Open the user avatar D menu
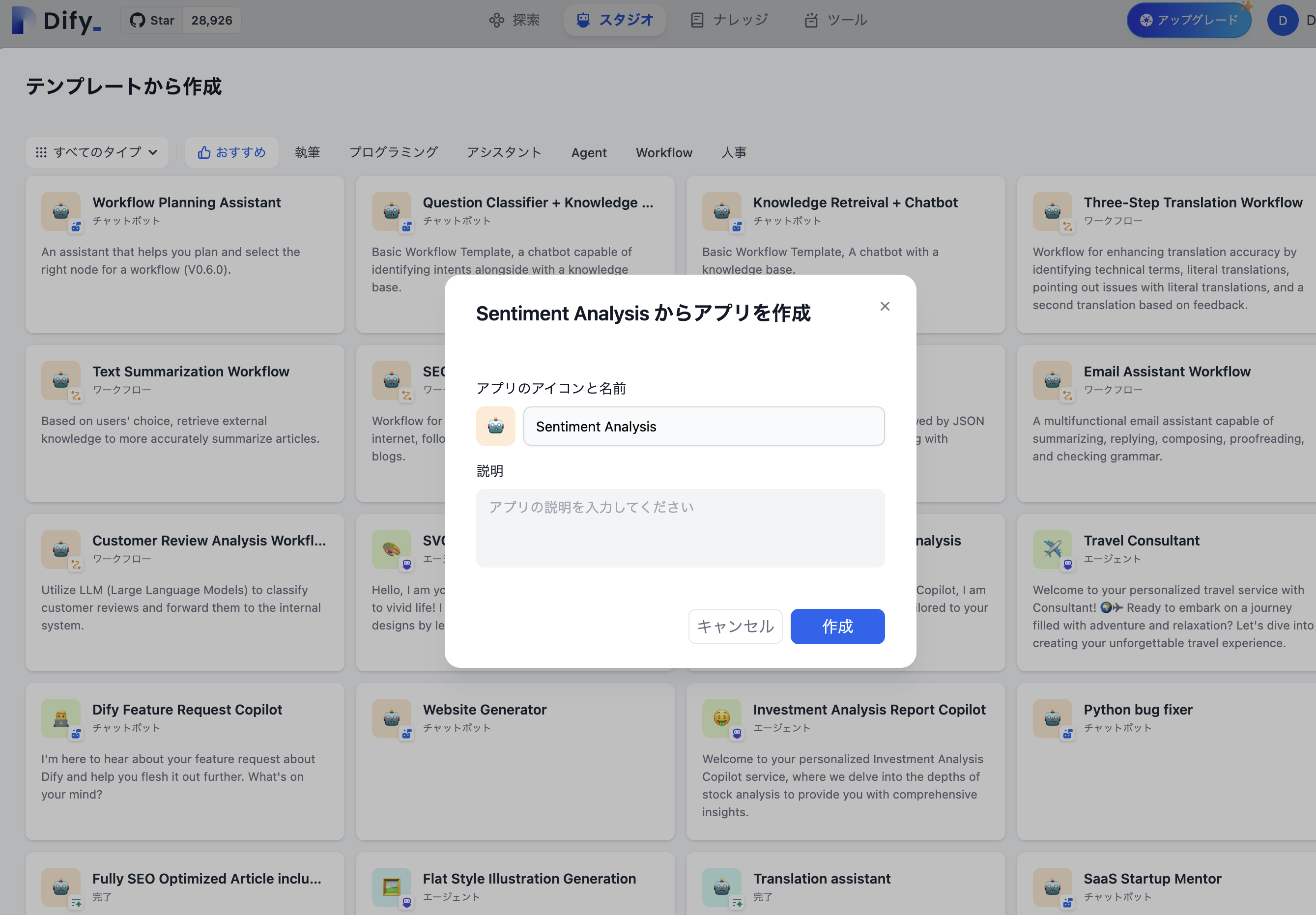The image size is (1316, 915). coord(1283,20)
